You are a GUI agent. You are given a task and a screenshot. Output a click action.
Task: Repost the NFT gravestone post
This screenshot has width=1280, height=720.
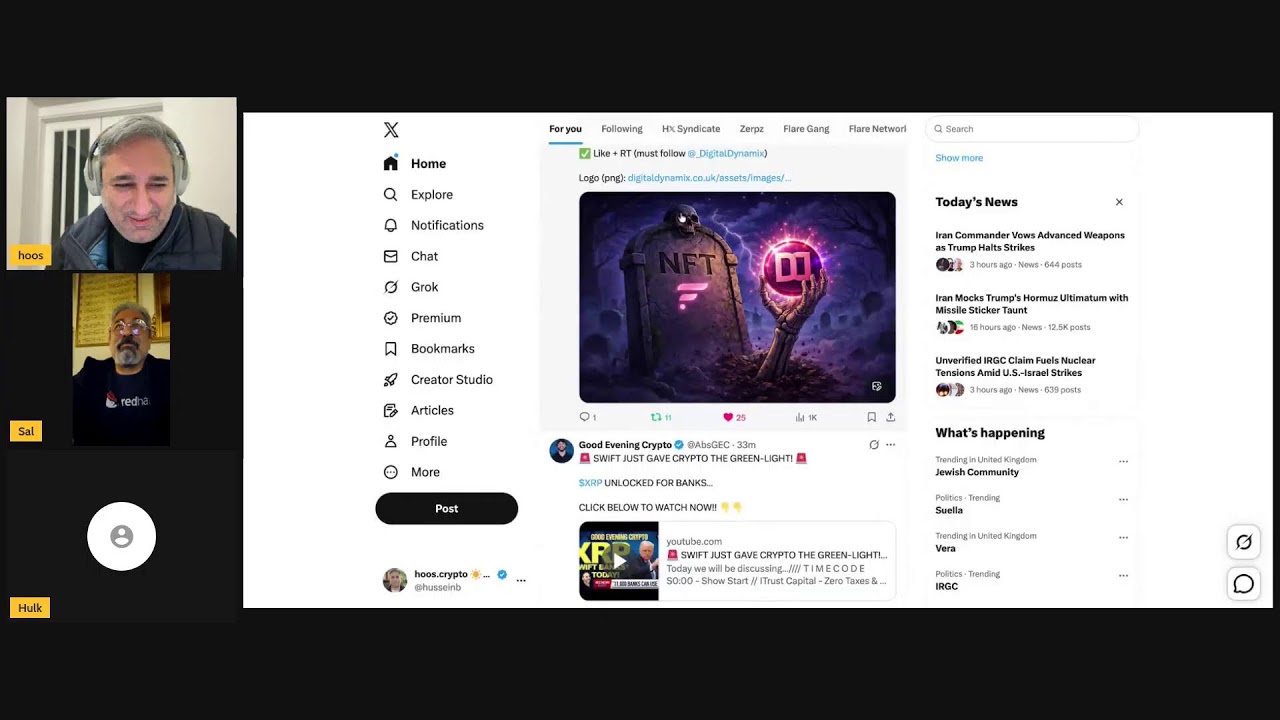pyautogui.click(x=656, y=417)
